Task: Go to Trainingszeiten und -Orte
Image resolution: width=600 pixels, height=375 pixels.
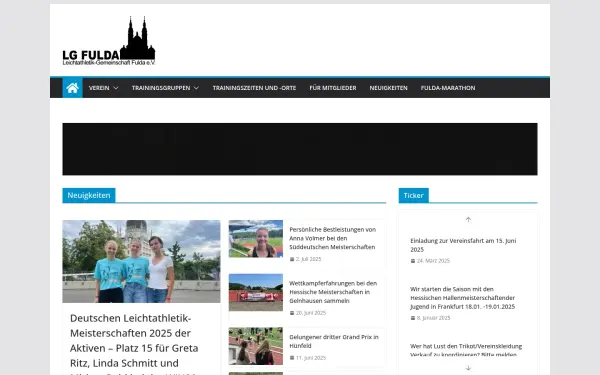Action: [x=254, y=88]
